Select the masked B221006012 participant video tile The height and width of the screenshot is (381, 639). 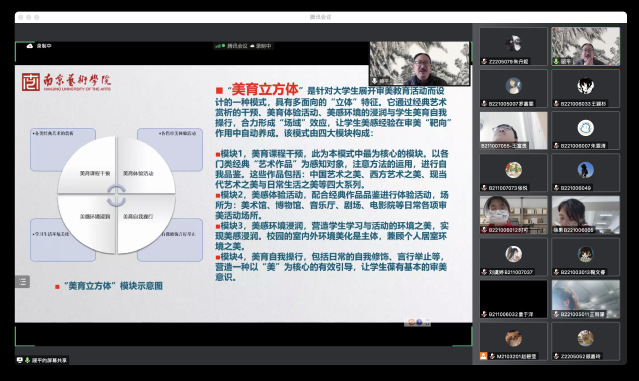pyautogui.click(x=513, y=215)
